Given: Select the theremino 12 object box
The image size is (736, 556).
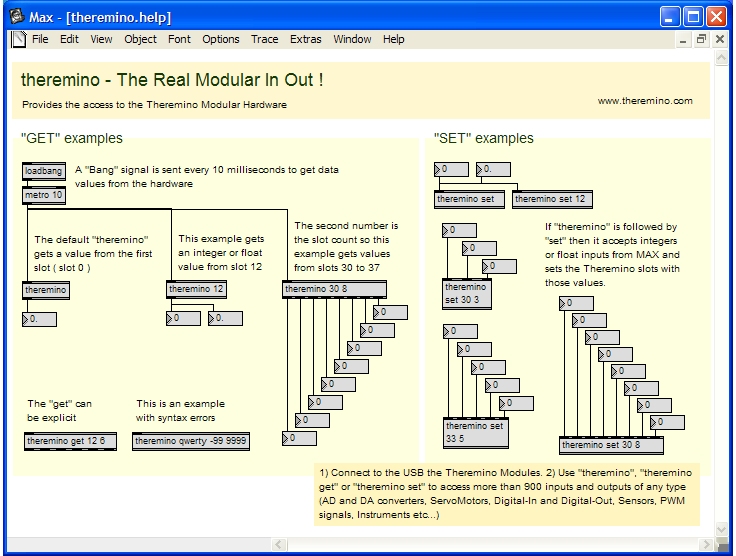Looking at the screenshot, I should (196, 289).
